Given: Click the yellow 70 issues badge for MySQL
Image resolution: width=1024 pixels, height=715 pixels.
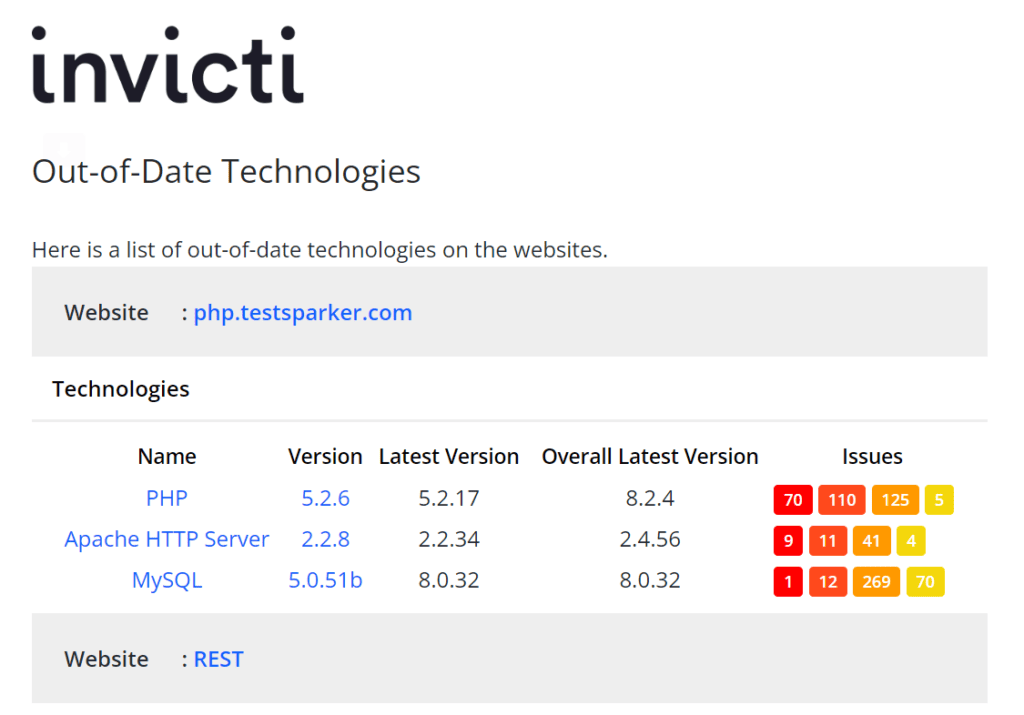Looking at the screenshot, I should pyautogui.click(x=925, y=582).
